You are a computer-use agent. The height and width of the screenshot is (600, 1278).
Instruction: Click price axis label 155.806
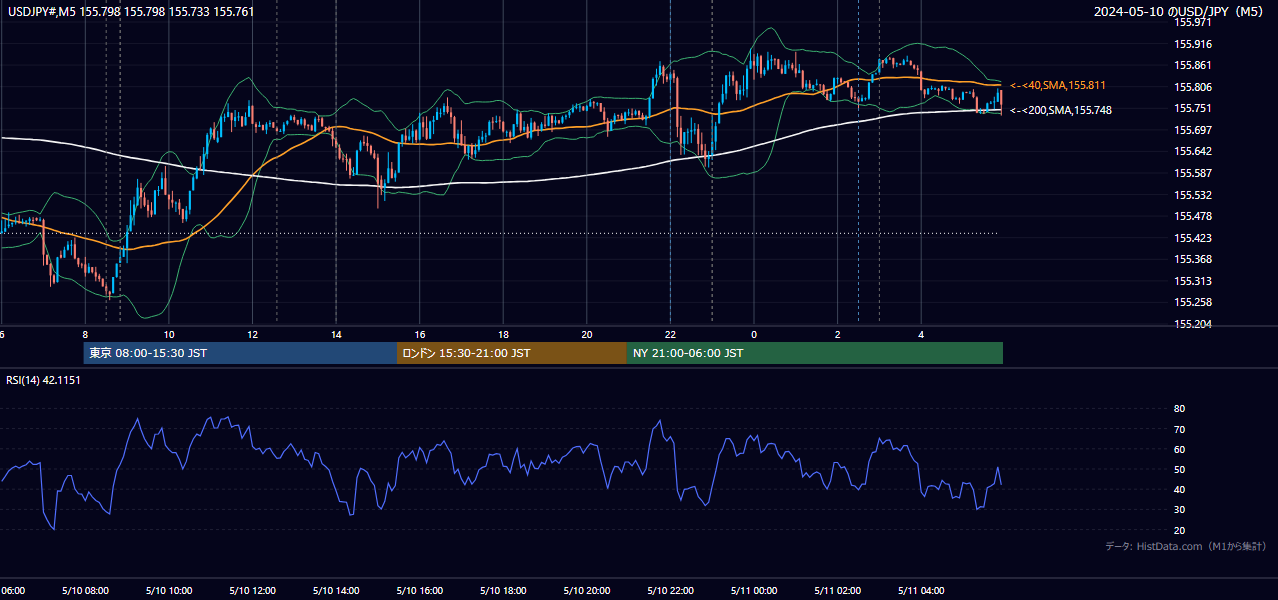[1193, 87]
